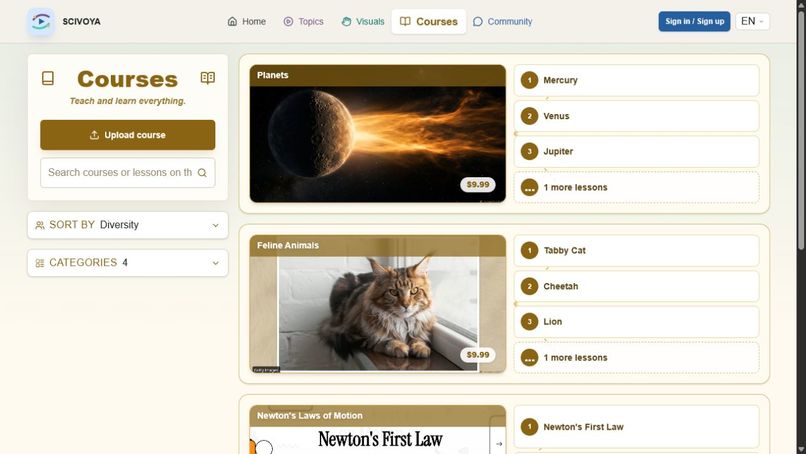806x454 pixels.
Task: Click the upload arrow icon in Upload course
Action: coord(94,135)
